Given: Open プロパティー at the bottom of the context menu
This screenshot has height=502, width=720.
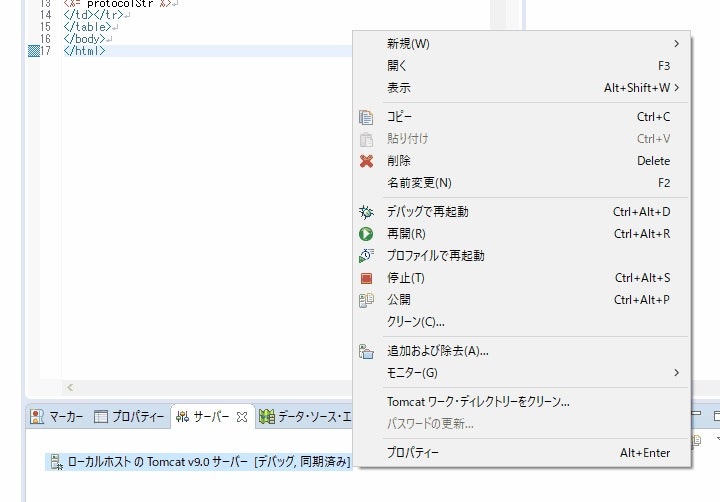Looking at the screenshot, I should (x=523, y=453).
